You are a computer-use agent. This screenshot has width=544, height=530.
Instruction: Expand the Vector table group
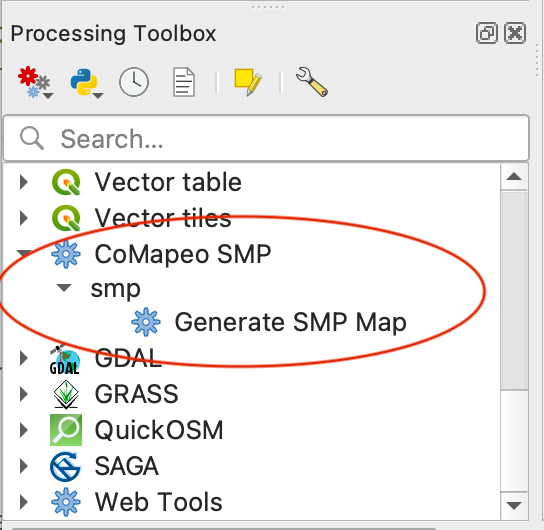(24, 182)
